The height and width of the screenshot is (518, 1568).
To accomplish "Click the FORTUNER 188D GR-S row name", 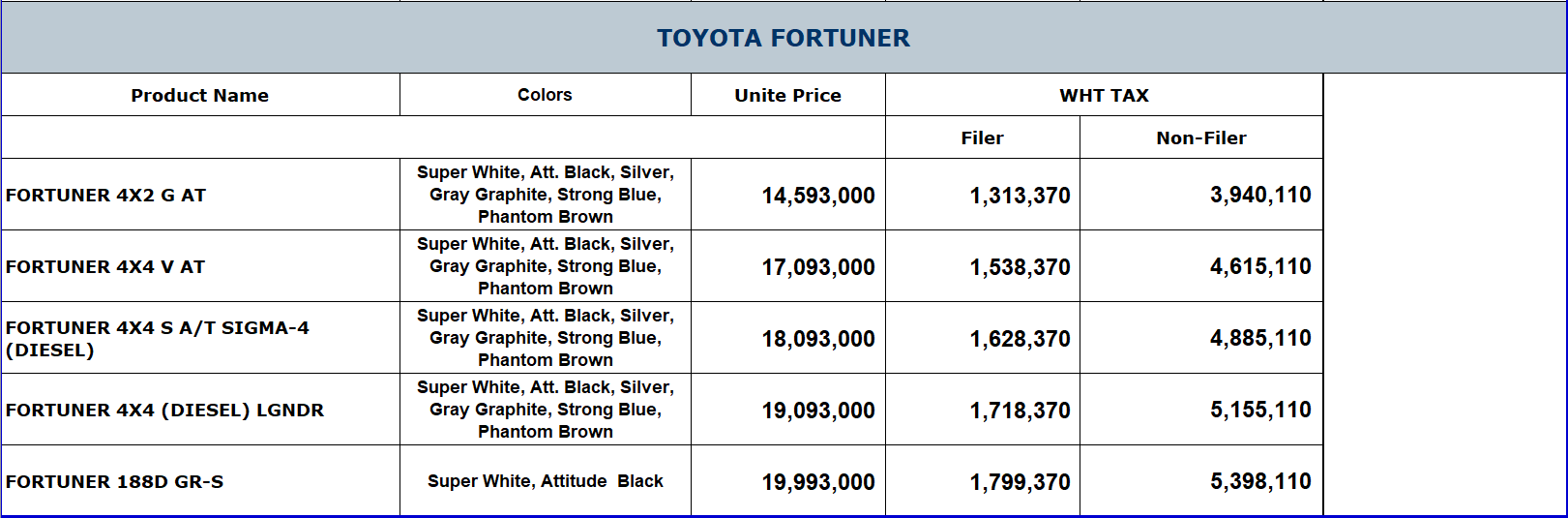I will 114,481.
